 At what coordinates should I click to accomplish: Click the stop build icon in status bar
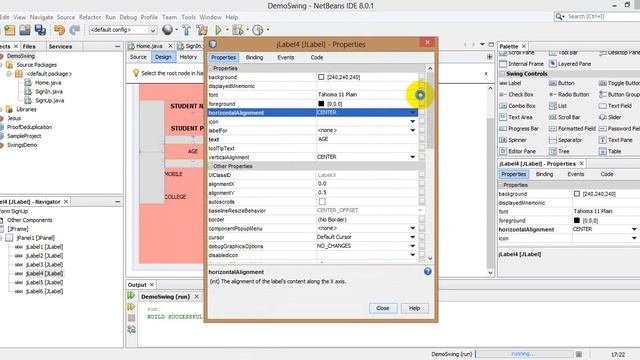(579, 354)
